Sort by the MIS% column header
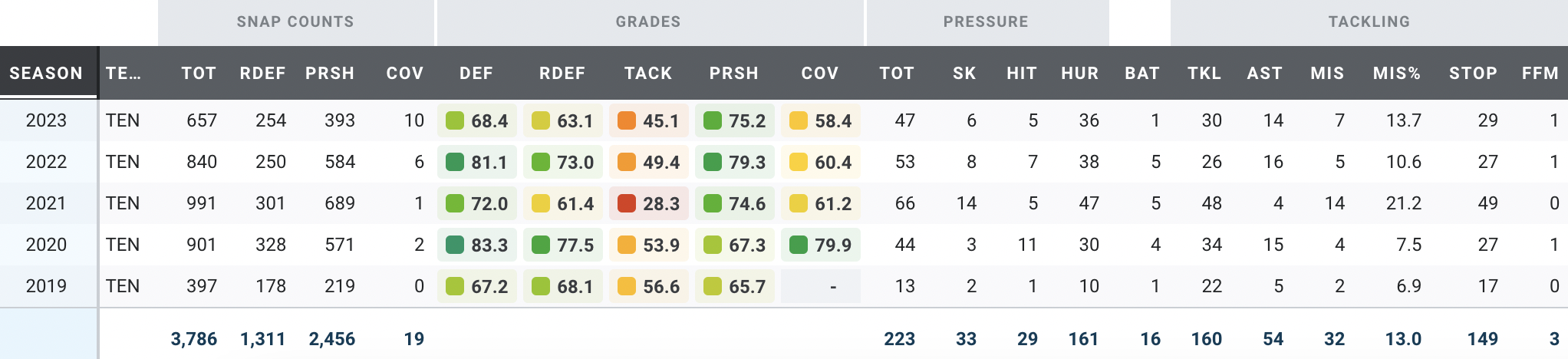The height and width of the screenshot is (359, 1568). (x=1396, y=74)
